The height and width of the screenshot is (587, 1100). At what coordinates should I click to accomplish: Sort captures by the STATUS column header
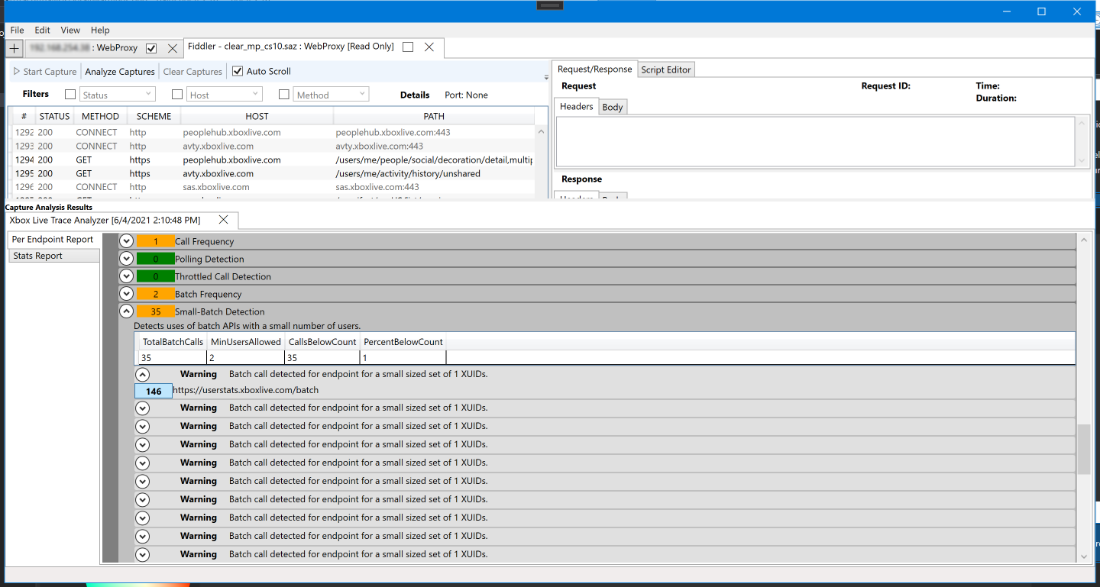pyautogui.click(x=54, y=116)
